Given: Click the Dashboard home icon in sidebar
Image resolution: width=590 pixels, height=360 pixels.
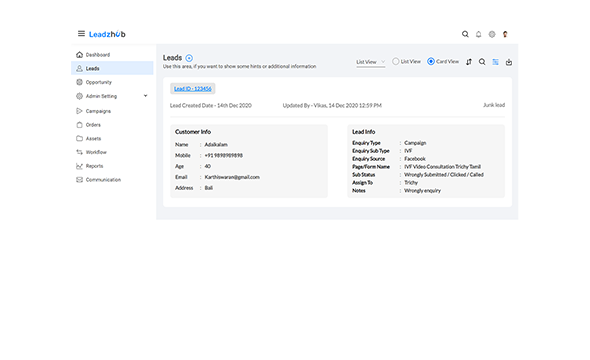Looking at the screenshot, I should click(x=79, y=55).
